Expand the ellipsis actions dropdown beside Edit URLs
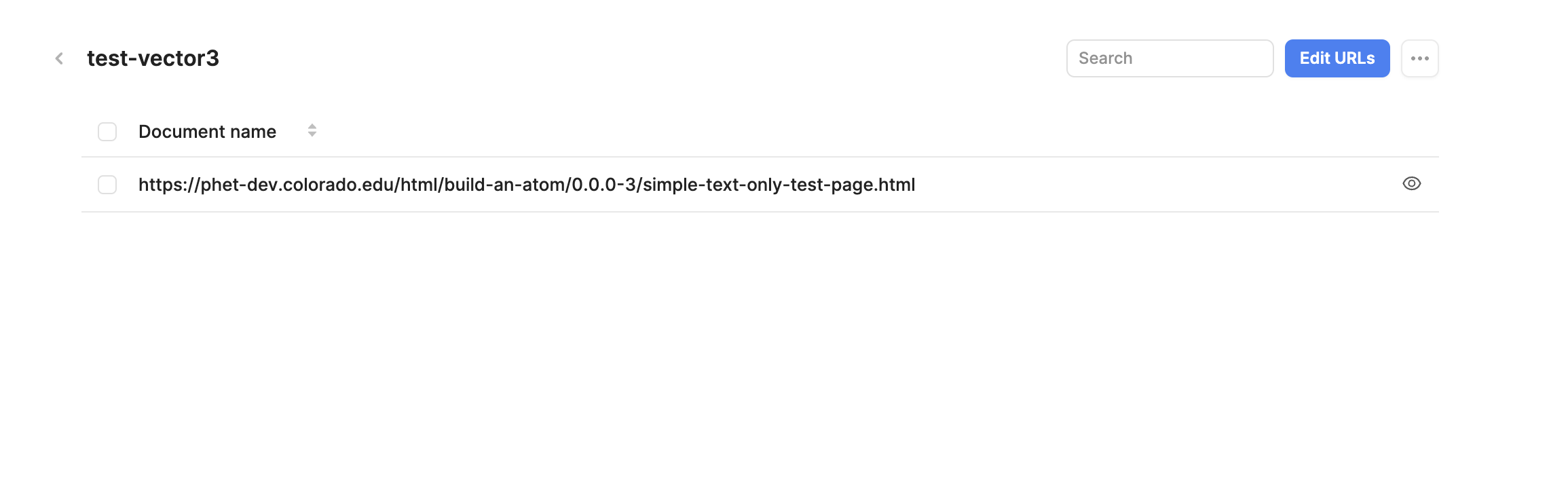The image size is (1568, 493). [x=1419, y=58]
